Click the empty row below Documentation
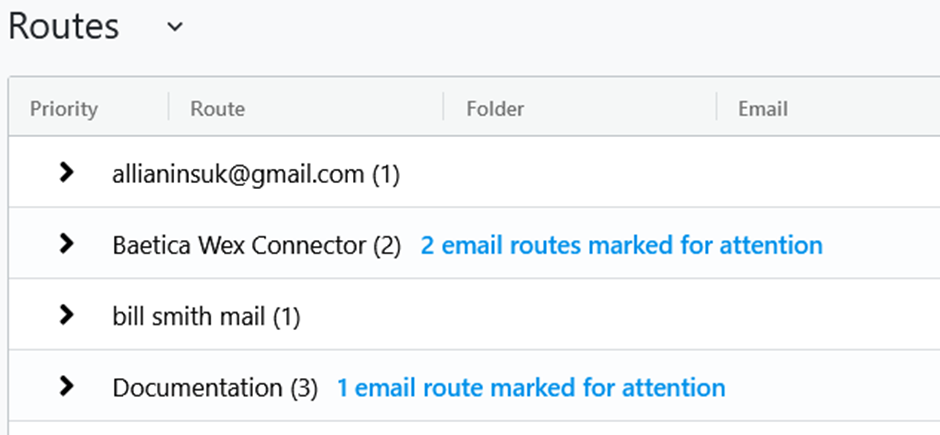The height and width of the screenshot is (435, 940). tap(470, 429)
